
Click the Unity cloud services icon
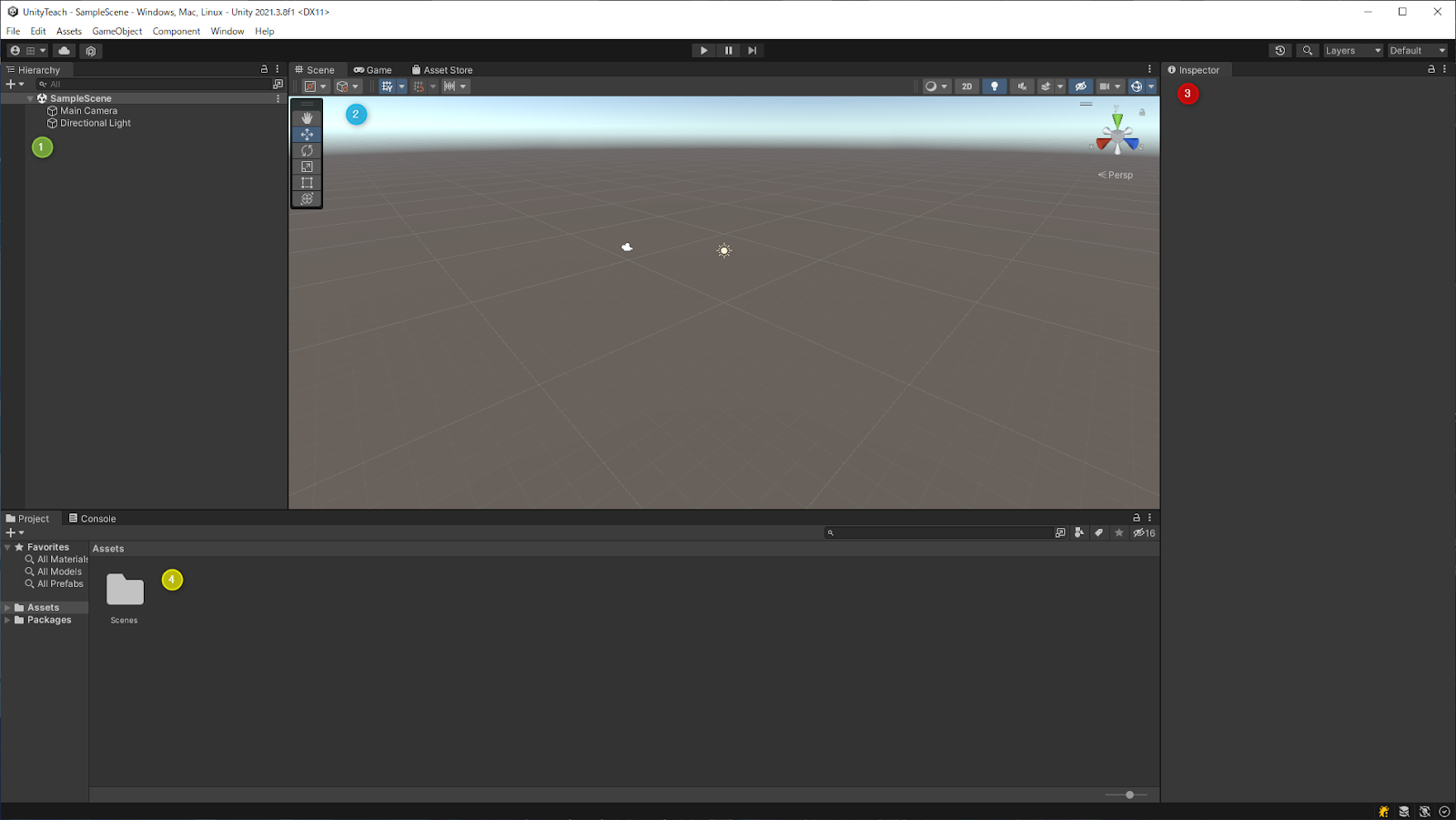point(64,50)
